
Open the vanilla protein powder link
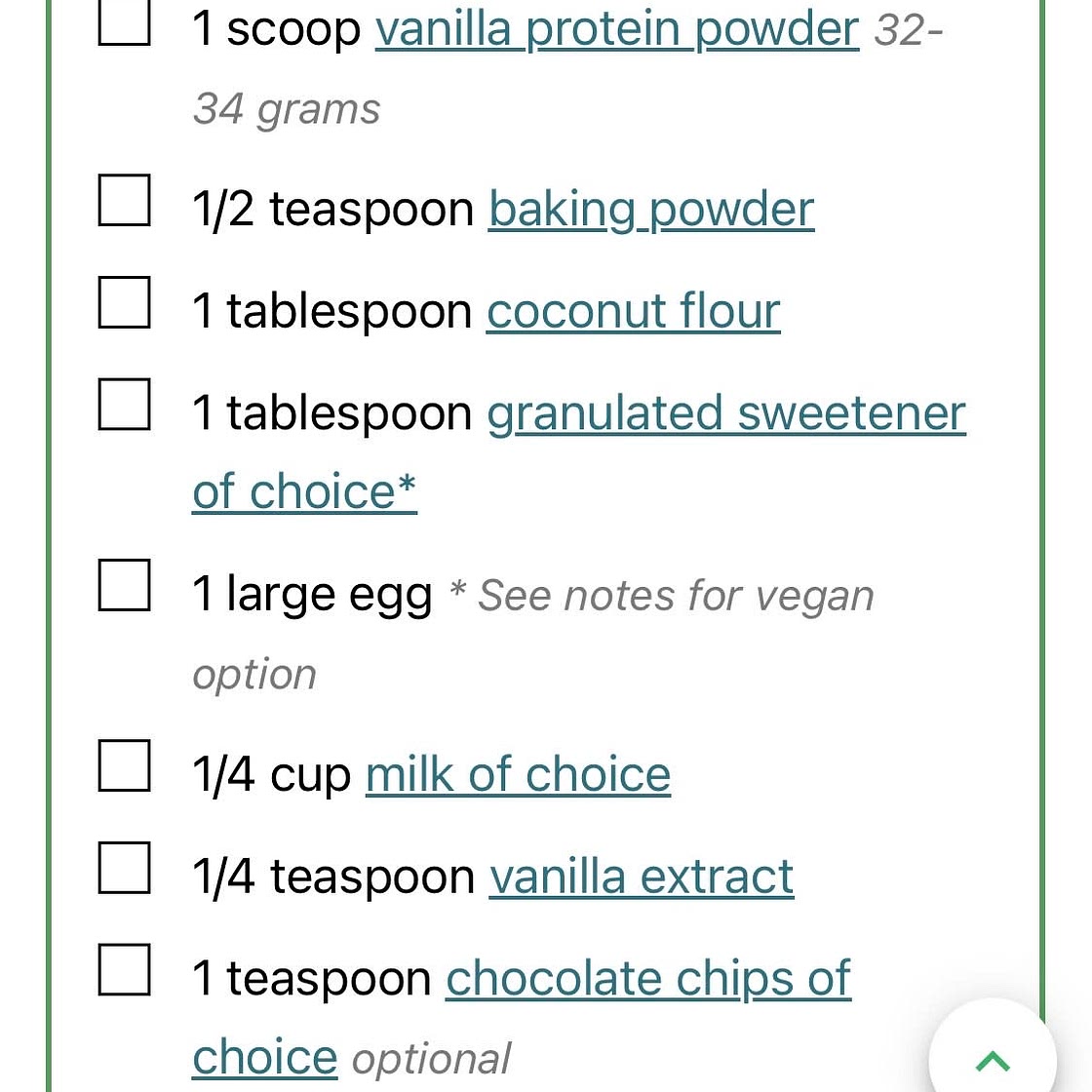pyautogui.click(x=617, y=30)
